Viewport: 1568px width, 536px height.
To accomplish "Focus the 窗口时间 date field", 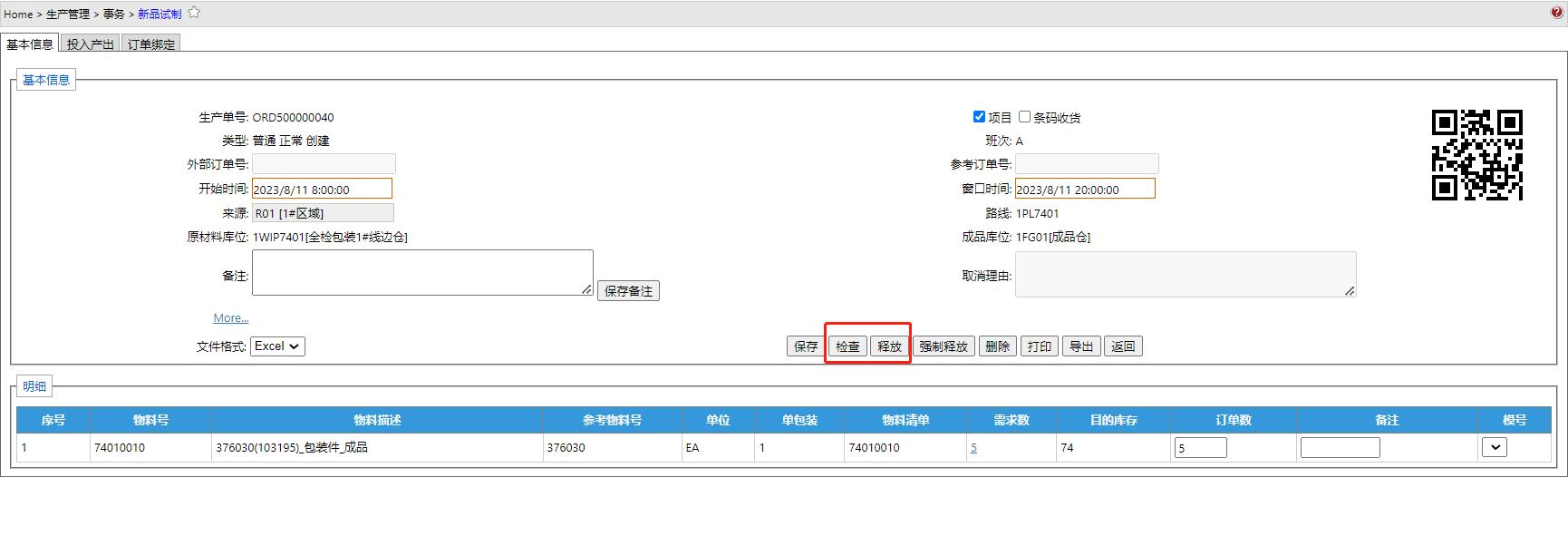I will pyautogui.click(x=1085, y=189).
